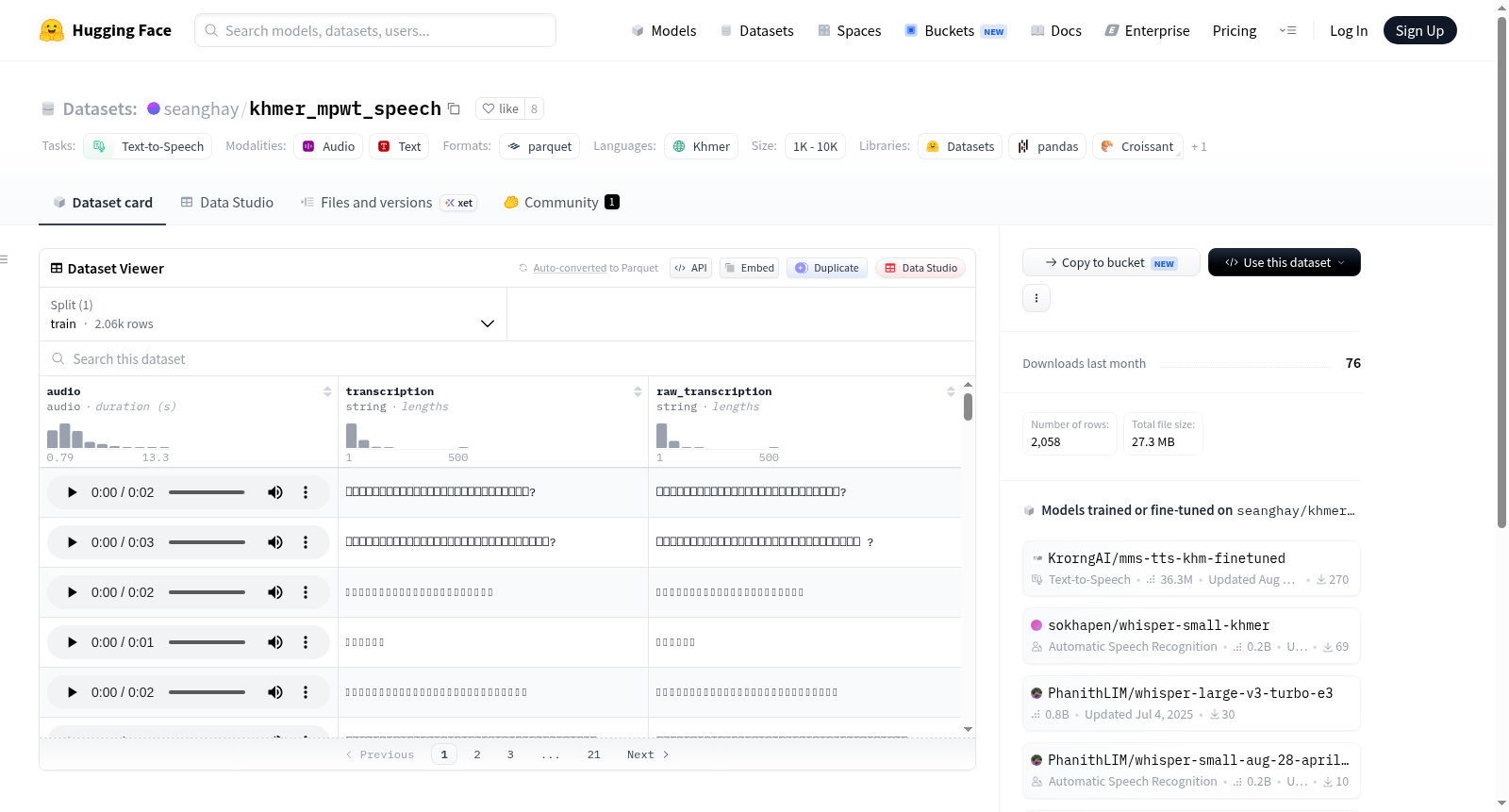The width and height of the screenshot is (1509, 812).
Task: Go to Next page of dataset rows
Action: tap(648, 754)
